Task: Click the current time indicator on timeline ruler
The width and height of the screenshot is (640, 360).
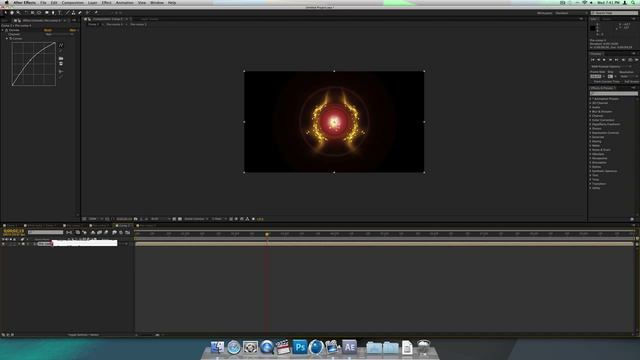Action: coord(267,234)
